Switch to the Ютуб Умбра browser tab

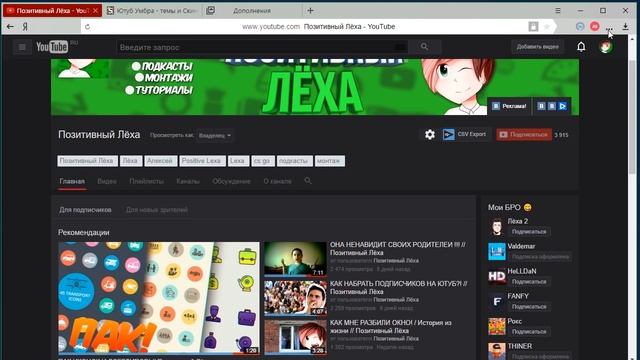click(152, 11)
